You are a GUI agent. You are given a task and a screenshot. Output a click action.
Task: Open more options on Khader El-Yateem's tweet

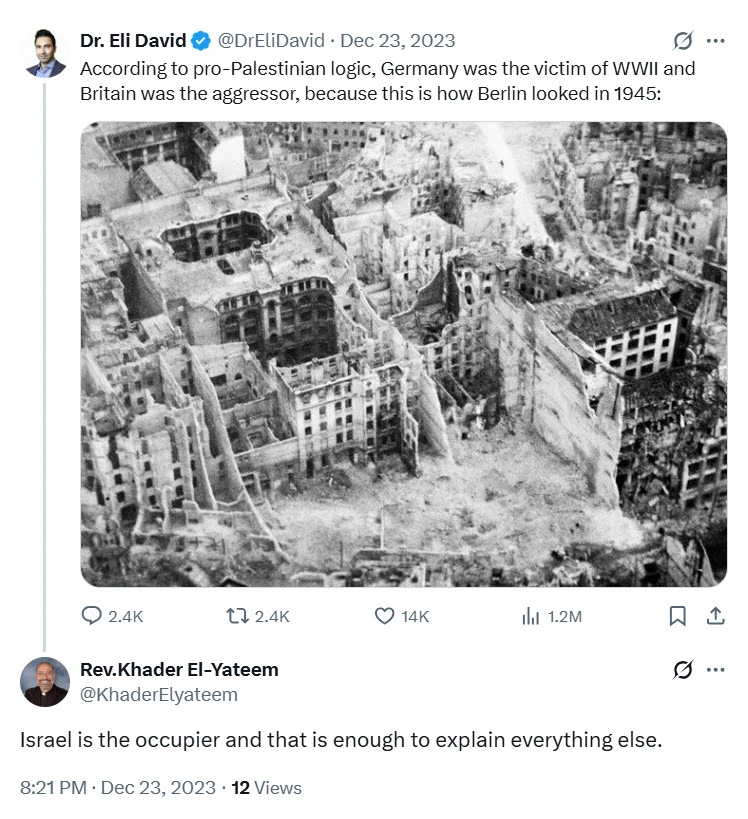pyautogui.click(x=716, y=669)
